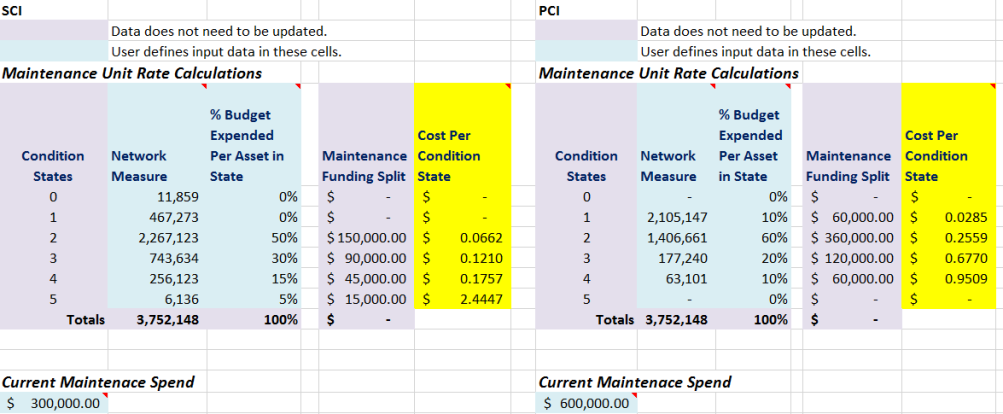This screenshot has height=414, width=1003.
Task: Click SCI 'Data does not need' note
Action: pyautogui.click(x=219, y=31)
